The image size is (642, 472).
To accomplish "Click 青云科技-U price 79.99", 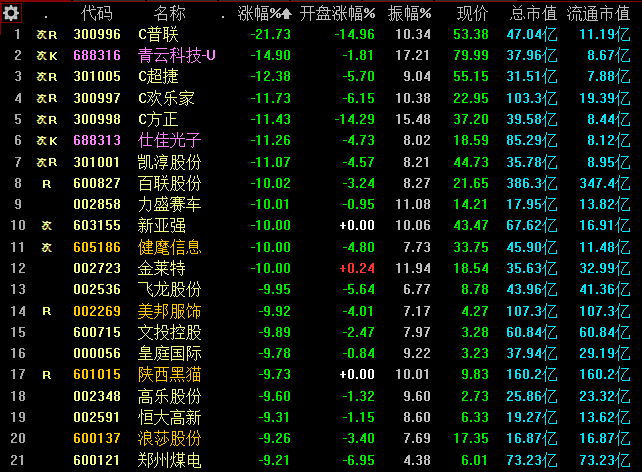I will 471,55.
